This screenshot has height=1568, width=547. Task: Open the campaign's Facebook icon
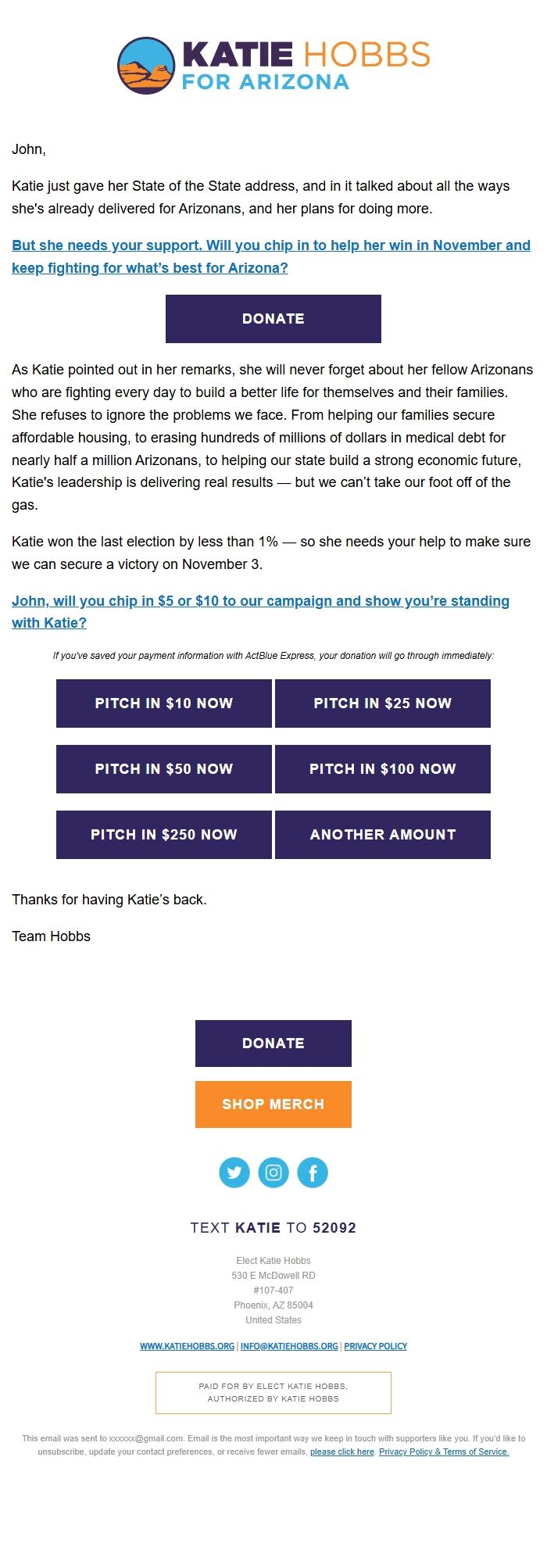click(312, 1172)
